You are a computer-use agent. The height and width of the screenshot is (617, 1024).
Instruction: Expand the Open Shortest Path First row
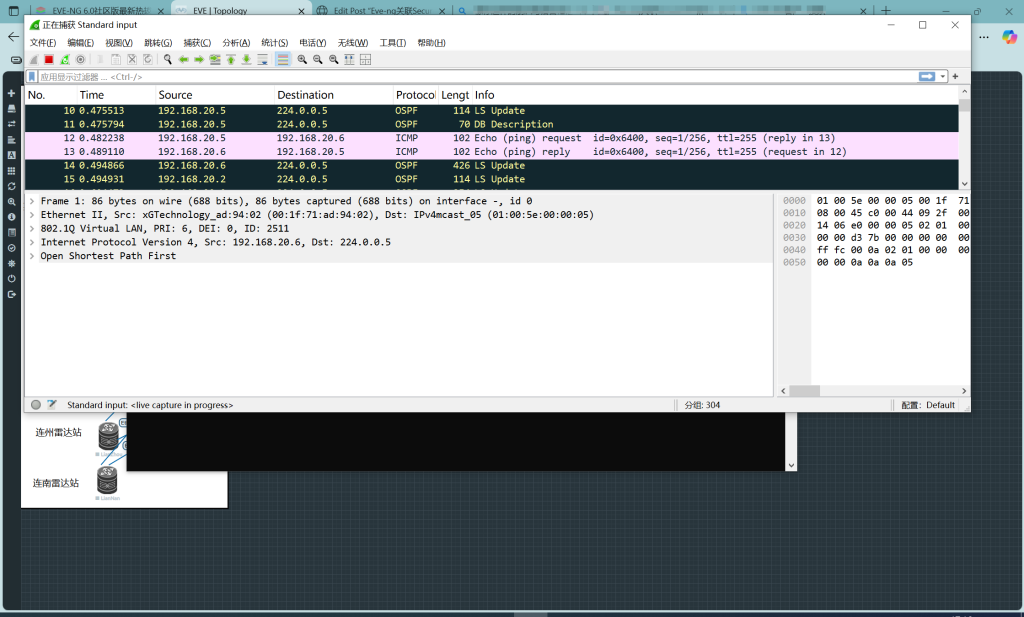point(32,256)
